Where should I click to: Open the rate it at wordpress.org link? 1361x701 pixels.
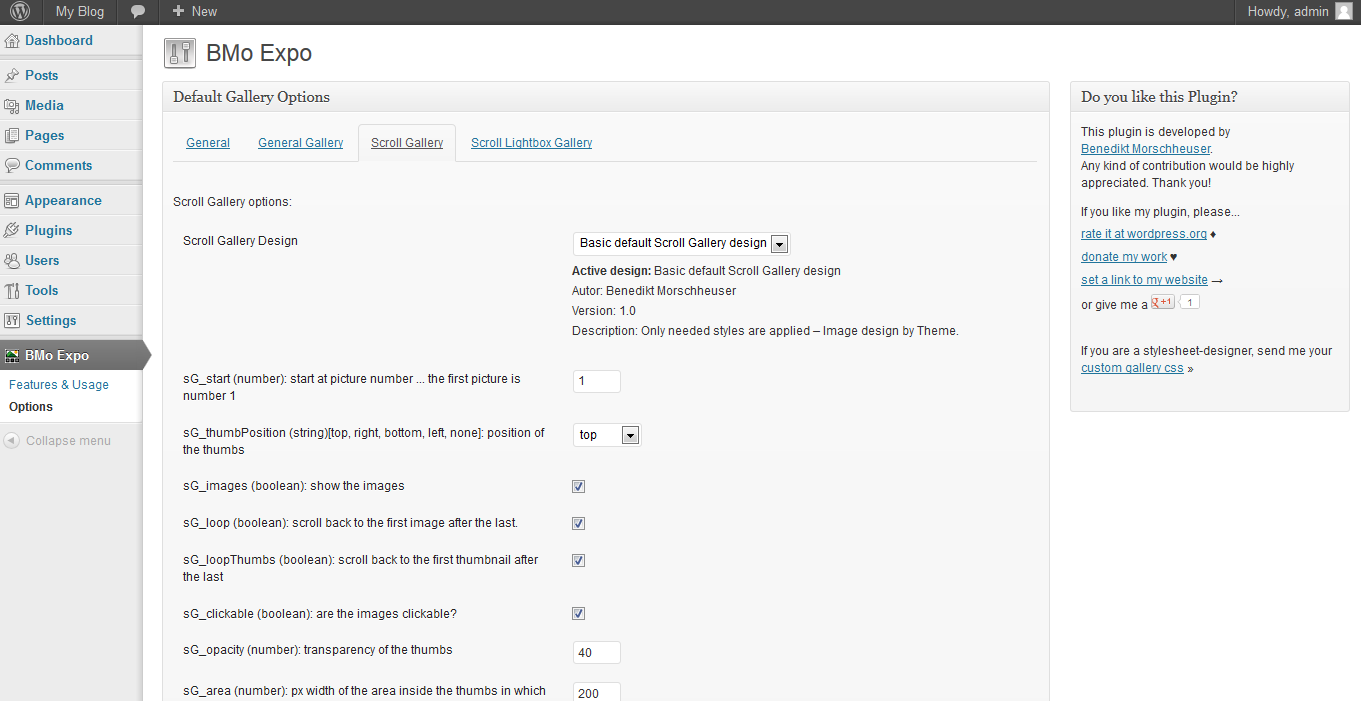click(x=1143, y=234)
